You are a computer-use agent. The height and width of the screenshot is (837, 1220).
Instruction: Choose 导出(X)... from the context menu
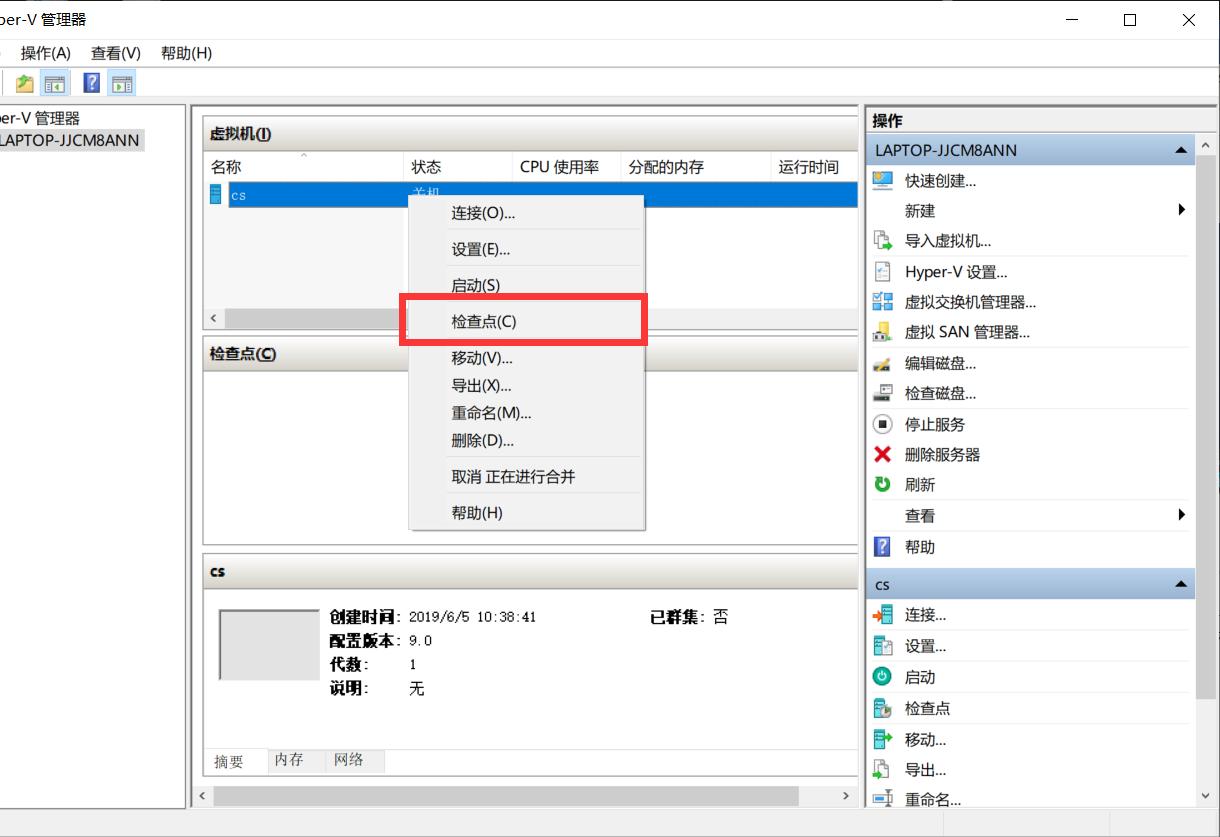pos(527,385)
